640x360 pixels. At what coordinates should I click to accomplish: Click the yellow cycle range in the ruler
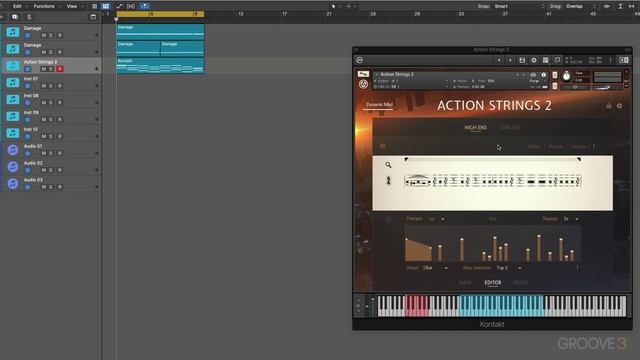(x=160, y=14)
